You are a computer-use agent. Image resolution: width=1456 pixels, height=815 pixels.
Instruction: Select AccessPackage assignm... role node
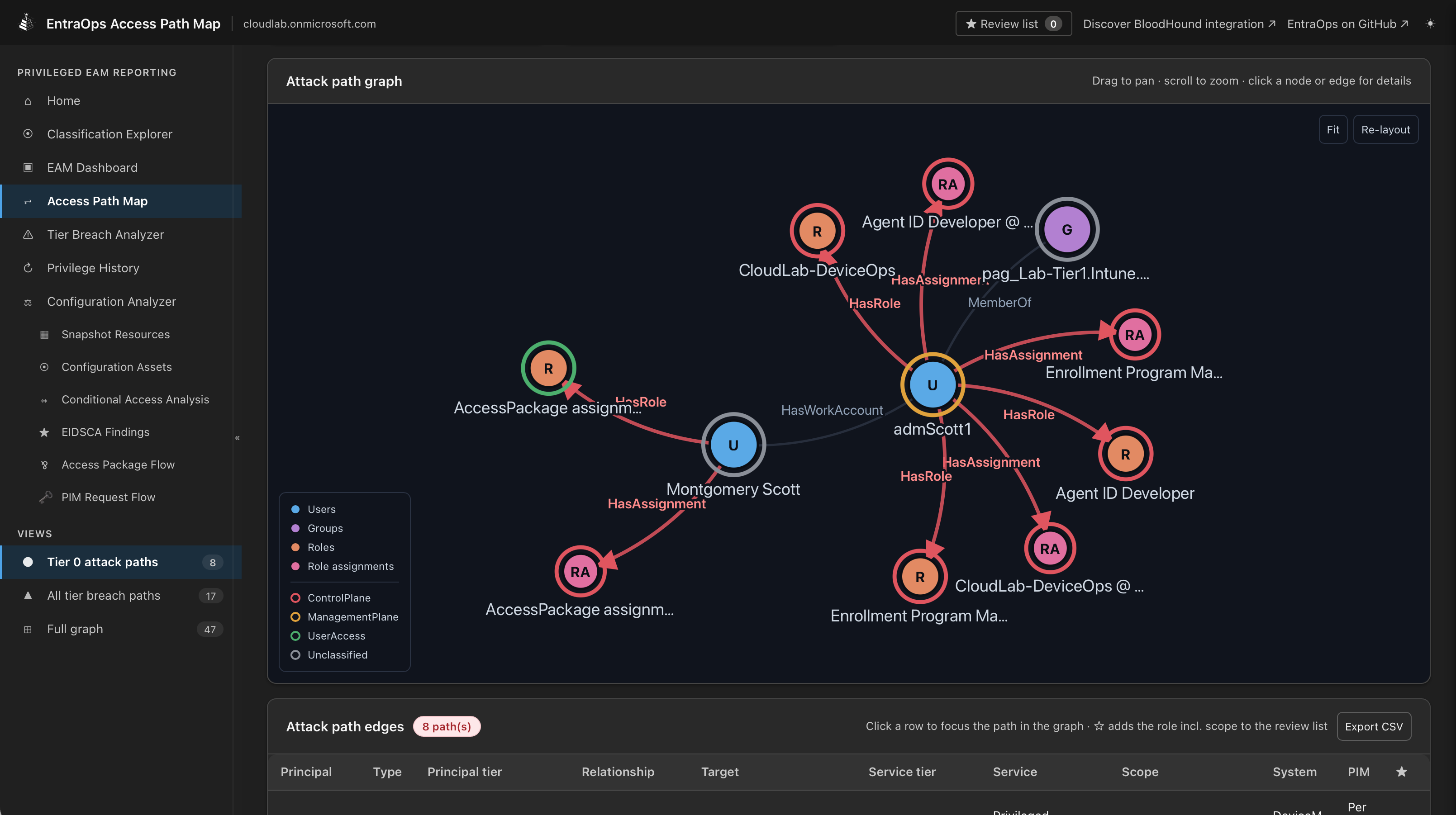pos(548,368)
